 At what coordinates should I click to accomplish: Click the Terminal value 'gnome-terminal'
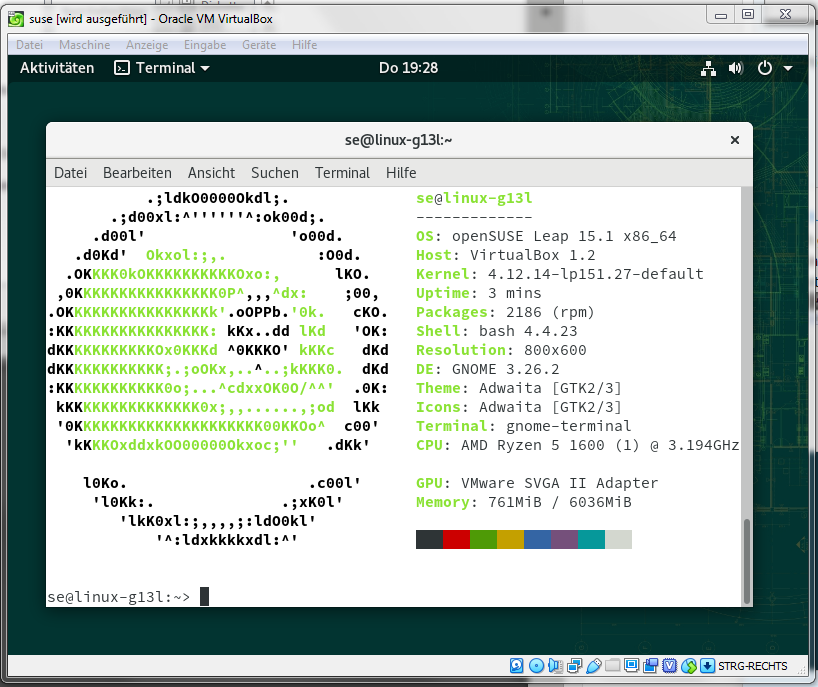pyautogui.click(x=568, y=426)
